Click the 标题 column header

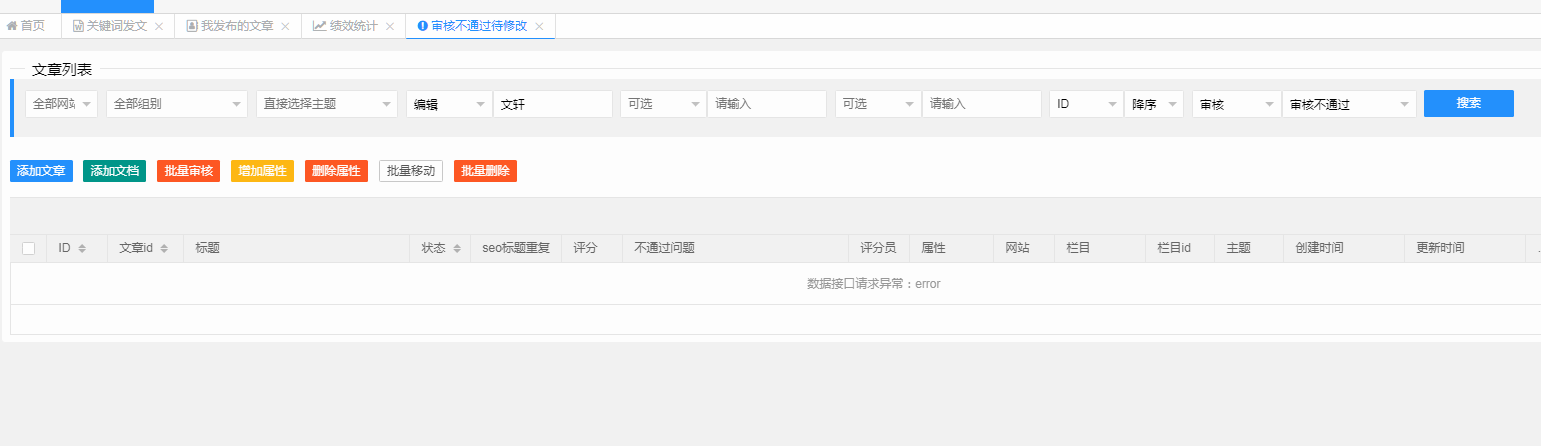[296, 248]
